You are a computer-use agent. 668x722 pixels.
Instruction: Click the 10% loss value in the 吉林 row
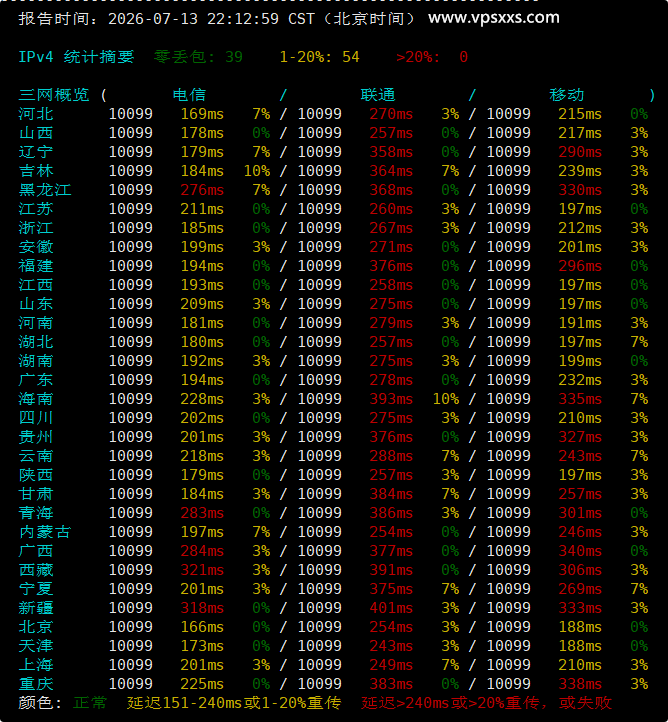coord(257,171)
